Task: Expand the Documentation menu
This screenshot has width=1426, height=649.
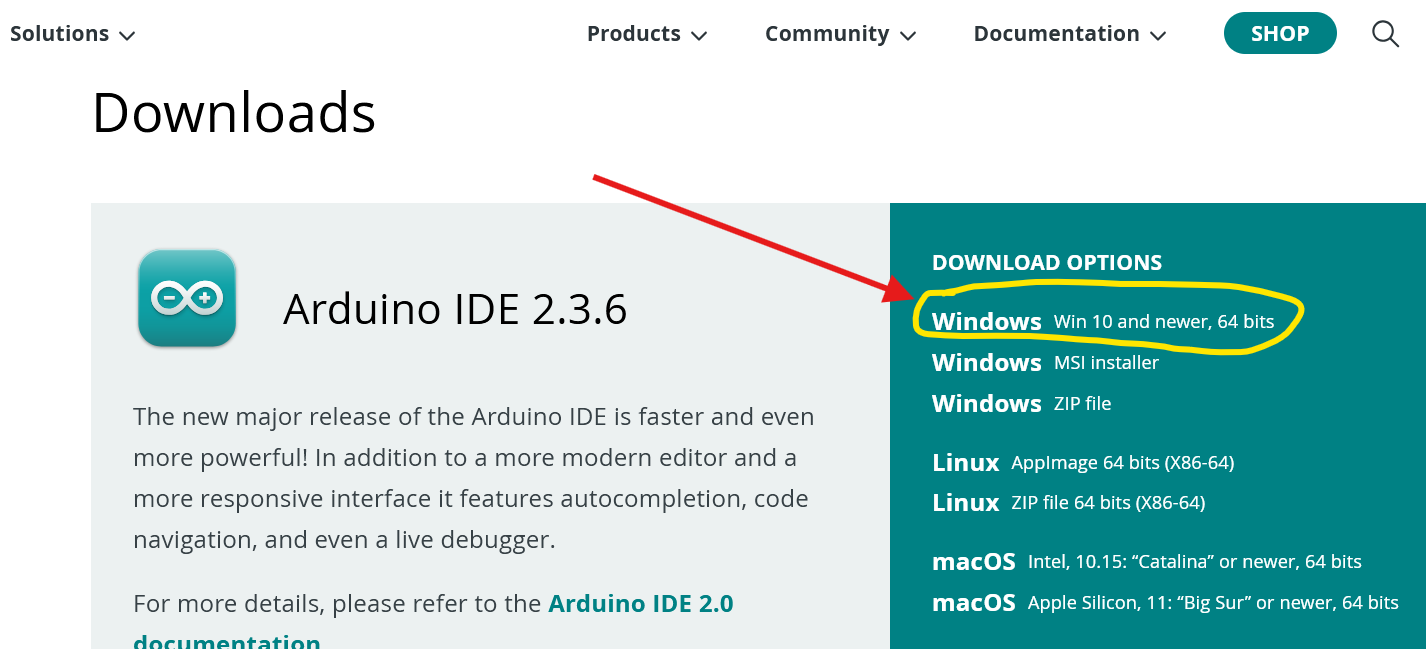Action: [1070, 33]
